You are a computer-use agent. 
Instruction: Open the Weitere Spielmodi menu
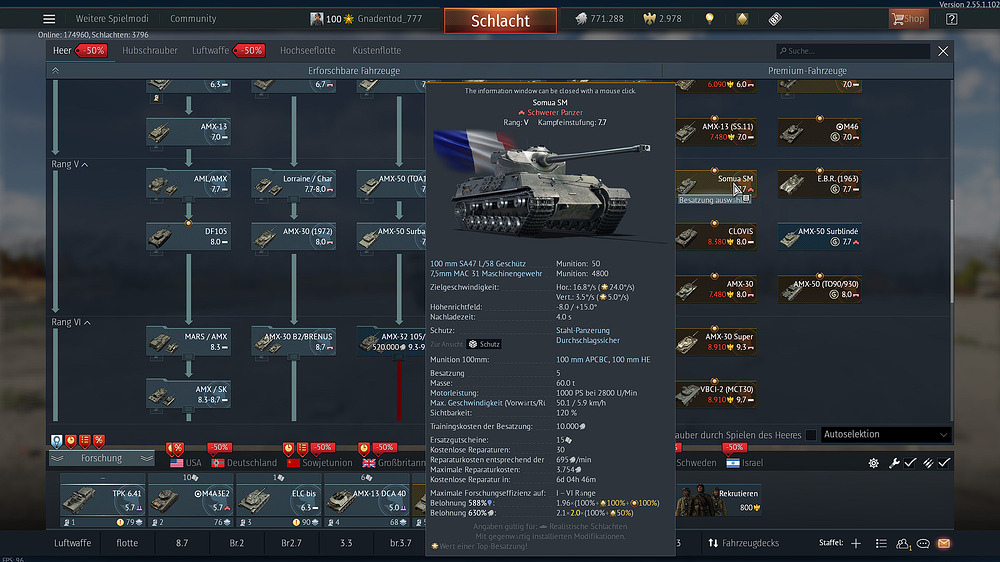point(112,18)
